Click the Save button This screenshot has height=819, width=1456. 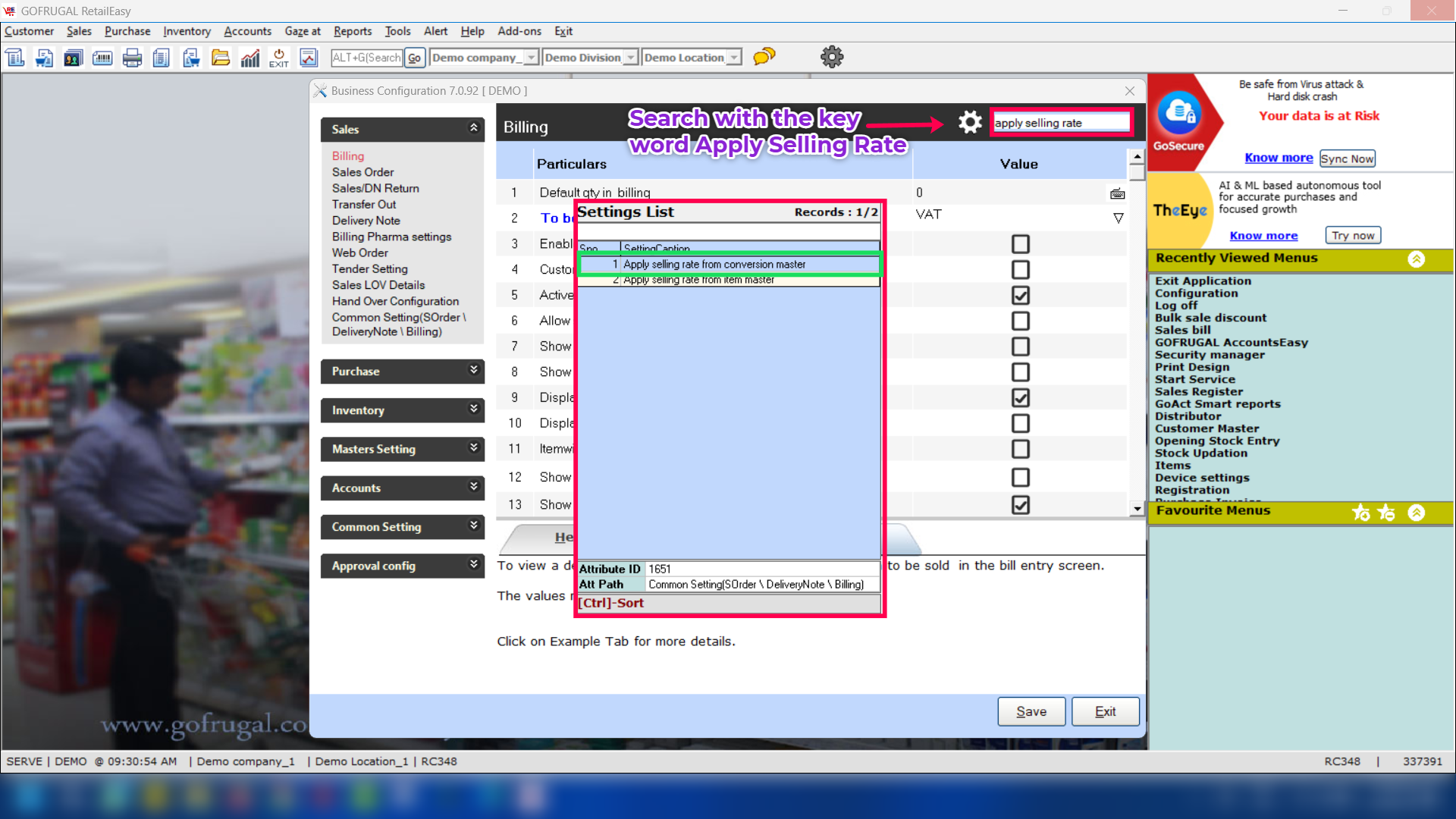[1031, 711]
